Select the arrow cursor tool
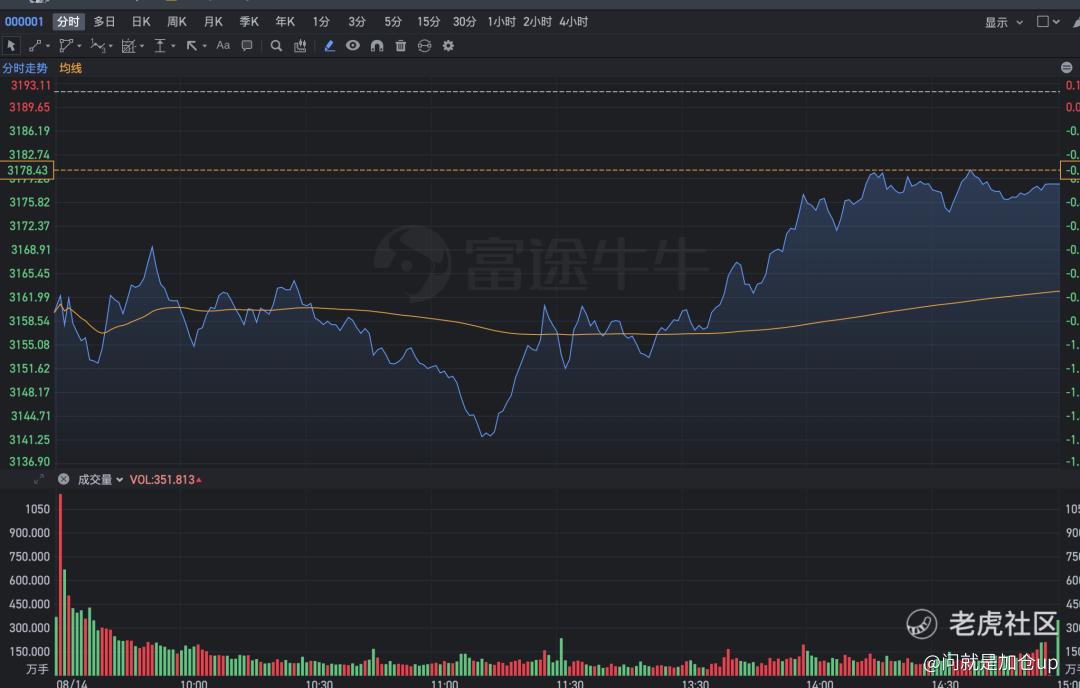 click(x=11, y=46)
